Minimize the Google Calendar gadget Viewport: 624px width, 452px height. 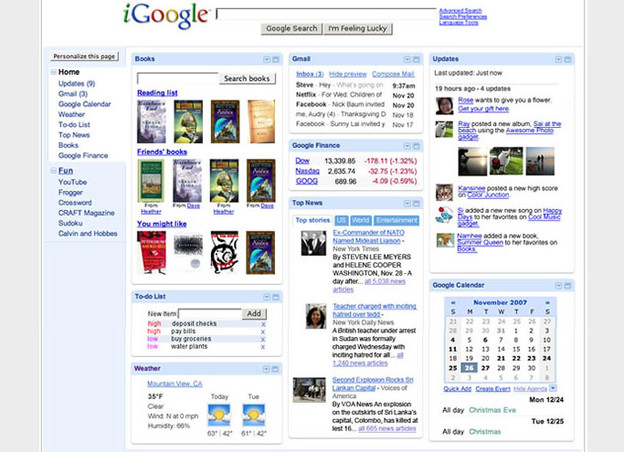[567, 286]
